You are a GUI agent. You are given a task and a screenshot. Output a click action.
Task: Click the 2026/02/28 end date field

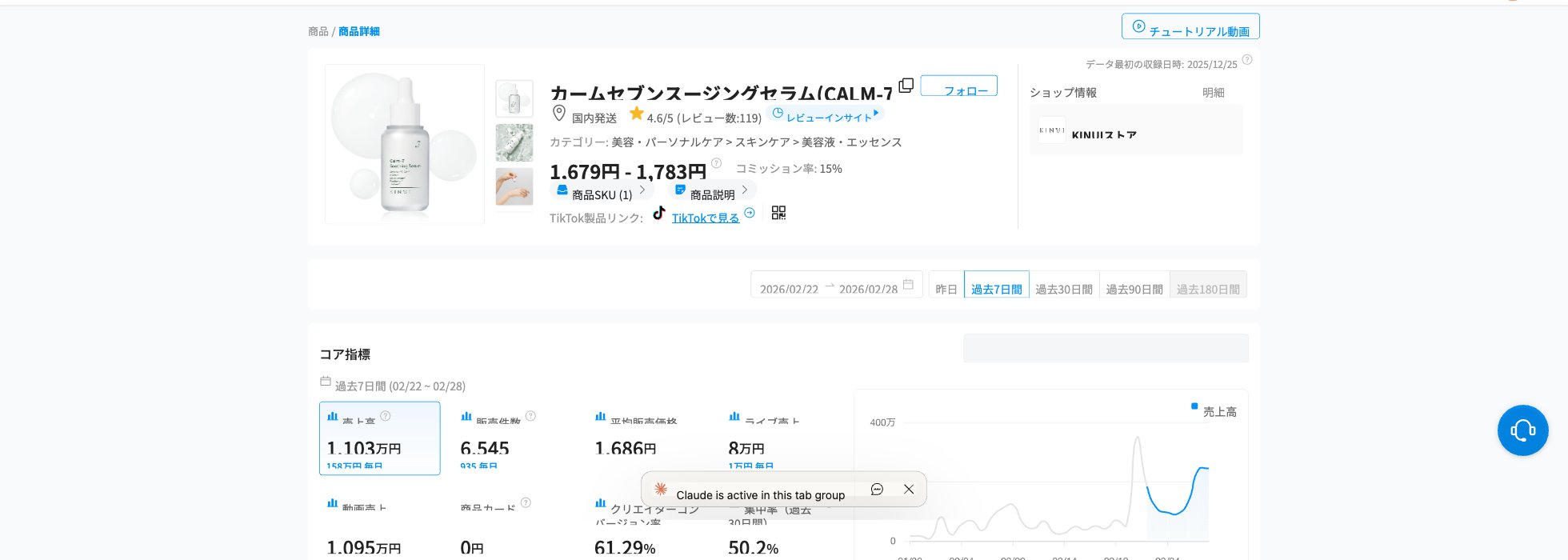[868, 289]
